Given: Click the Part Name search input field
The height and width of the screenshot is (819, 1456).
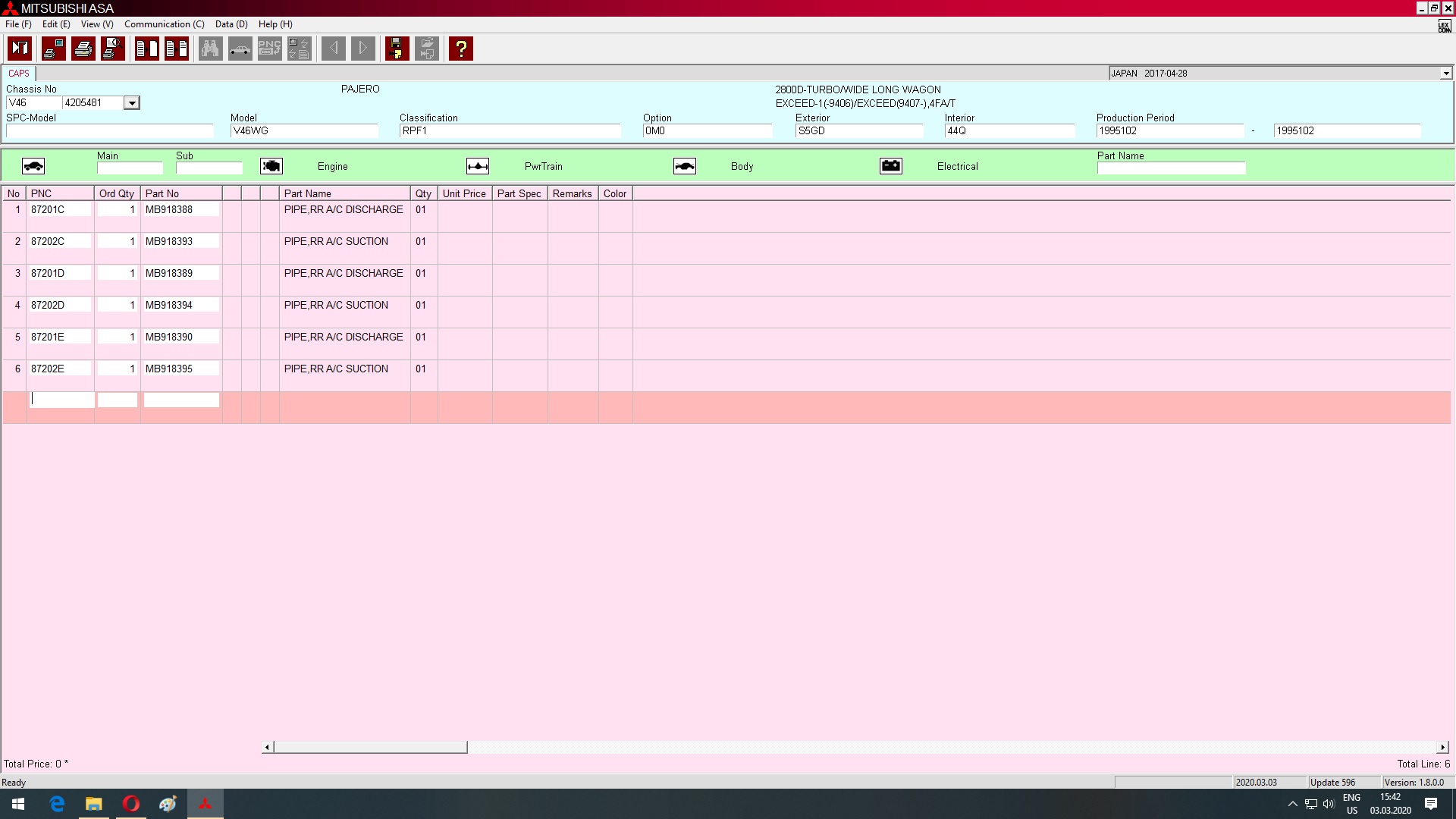Looking at the screenshot, I should (x=1171, y=168).
